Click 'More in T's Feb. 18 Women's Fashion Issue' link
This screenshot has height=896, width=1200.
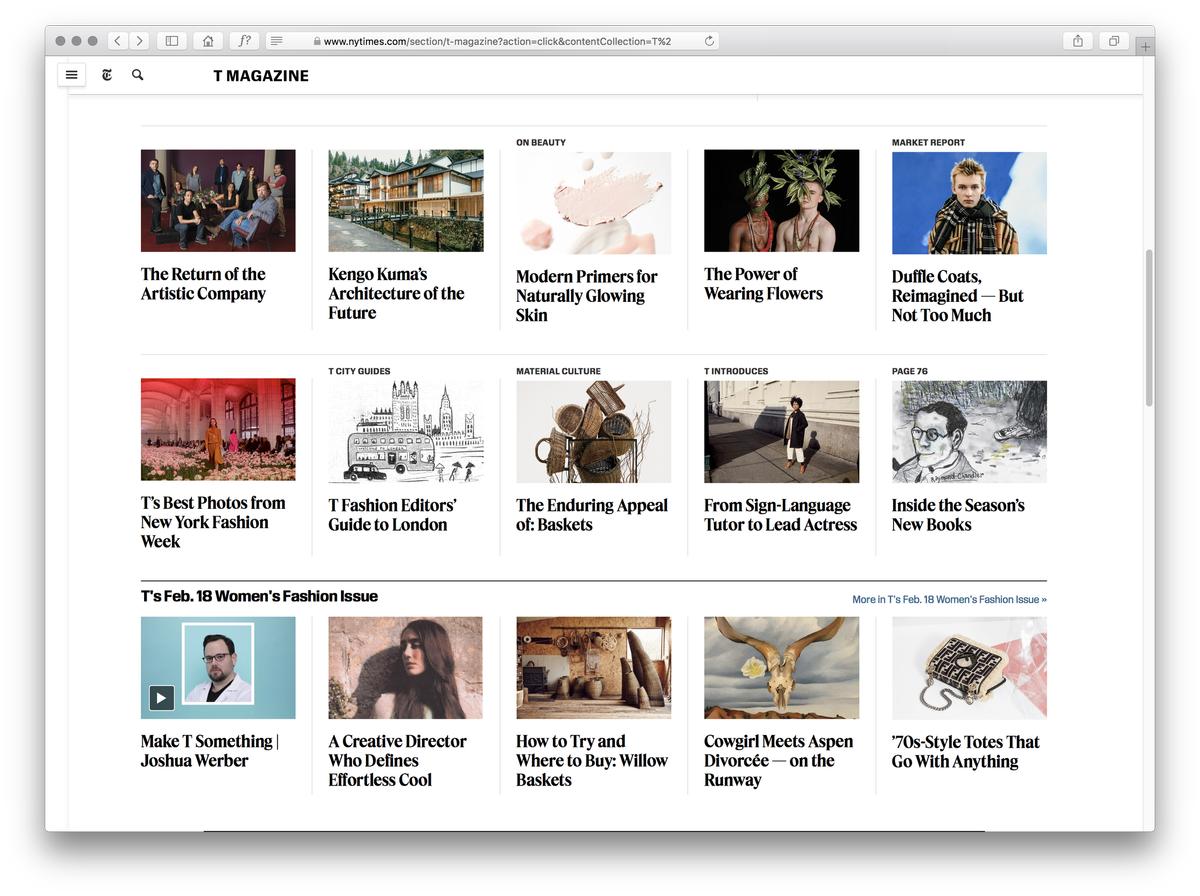coord(949,600)
